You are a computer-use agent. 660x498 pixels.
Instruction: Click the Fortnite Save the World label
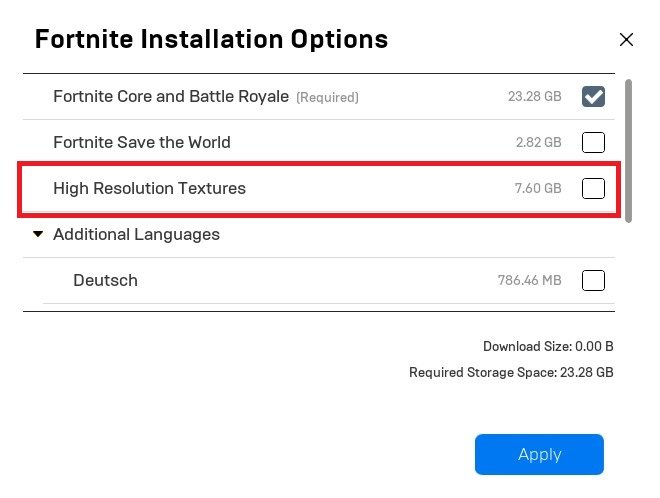click(x=142, y=142)
